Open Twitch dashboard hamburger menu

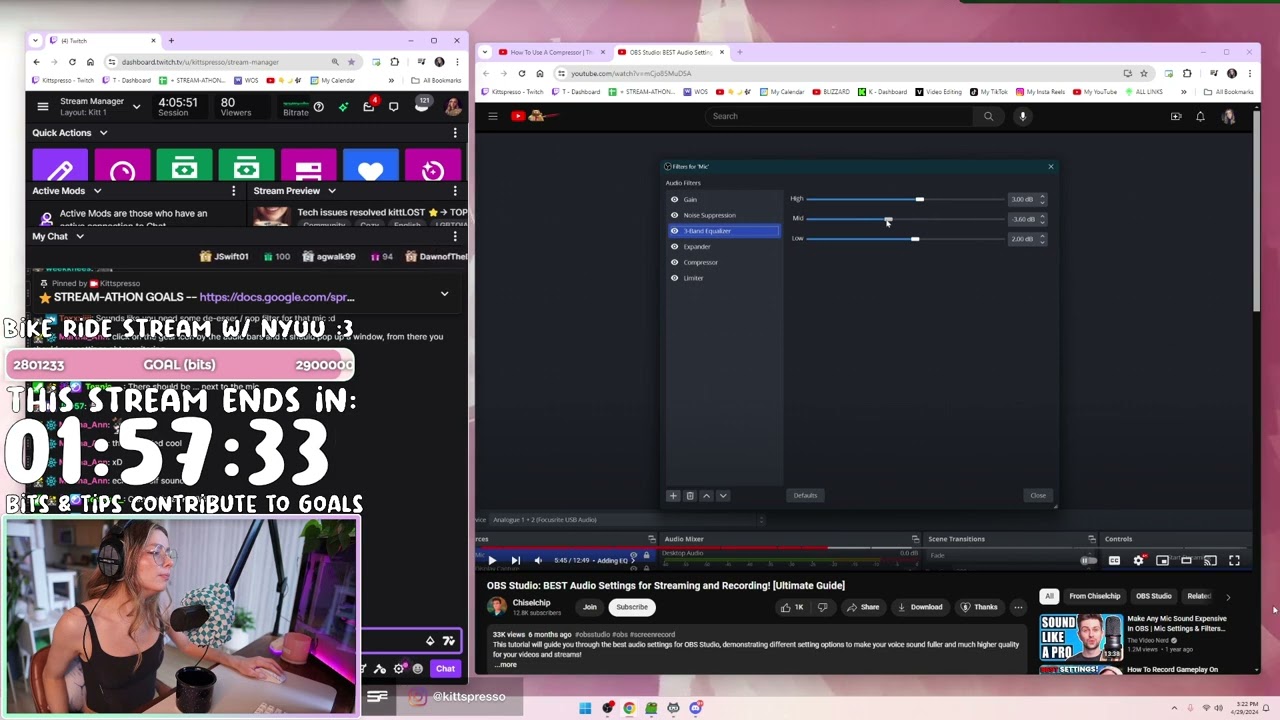click(x=42, y=107)
